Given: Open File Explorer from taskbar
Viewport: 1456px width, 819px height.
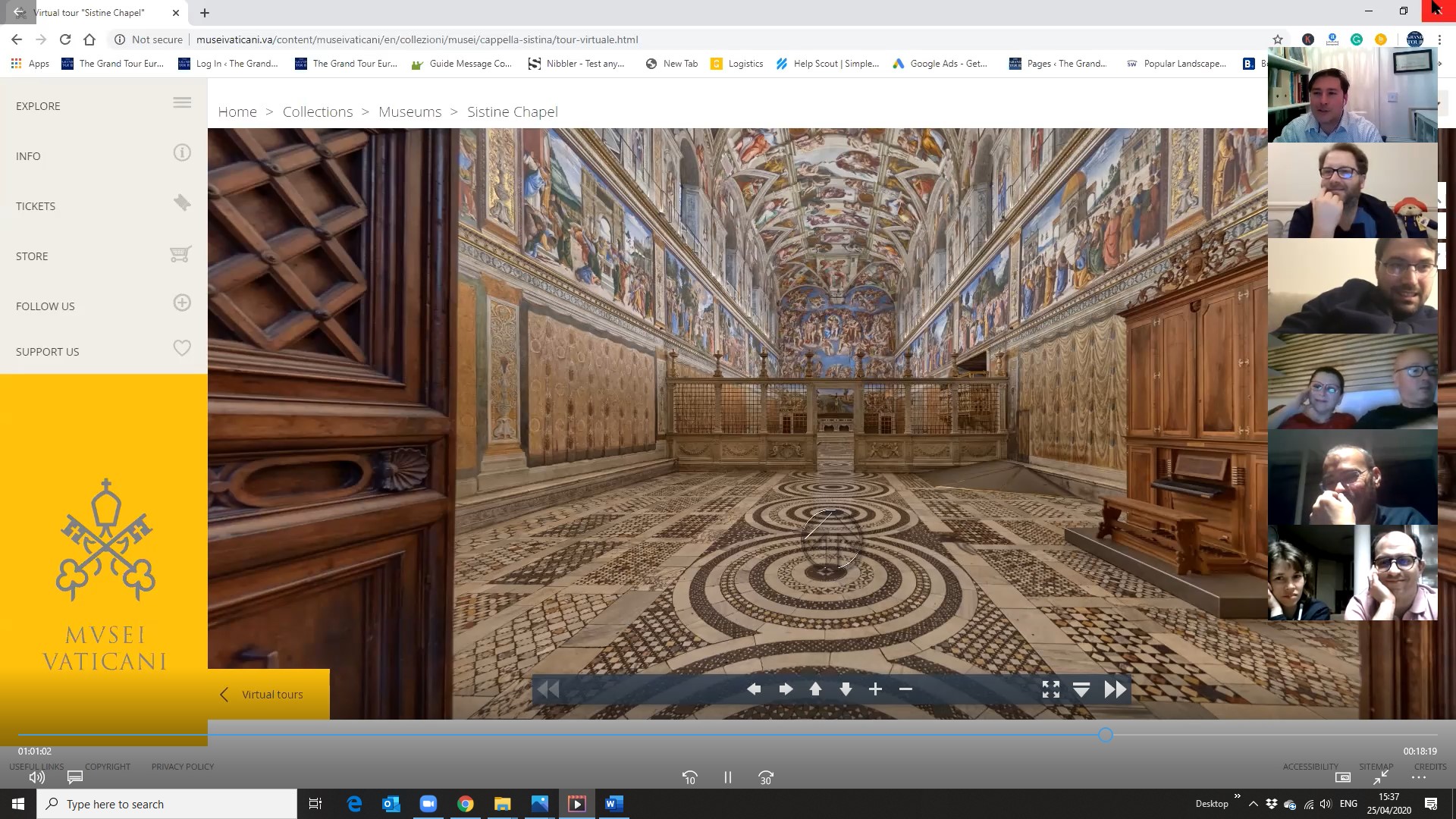Looking at the screenshot, I should (x=503, y=804).
